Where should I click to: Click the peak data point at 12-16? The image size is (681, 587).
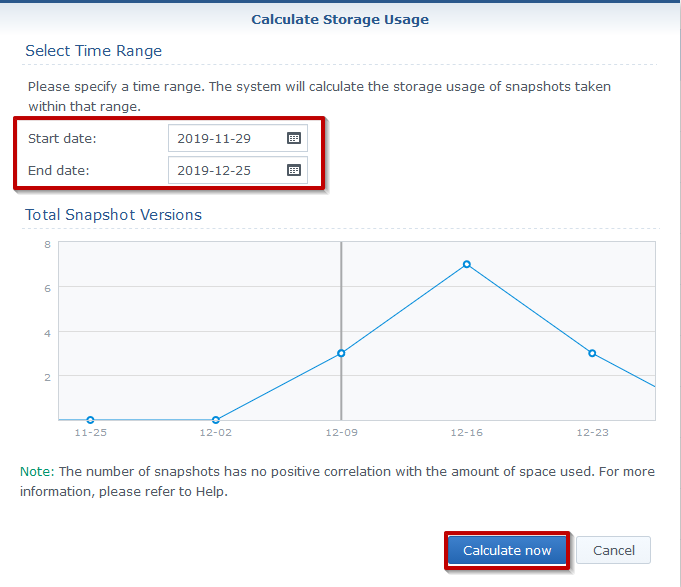(467, 264)
